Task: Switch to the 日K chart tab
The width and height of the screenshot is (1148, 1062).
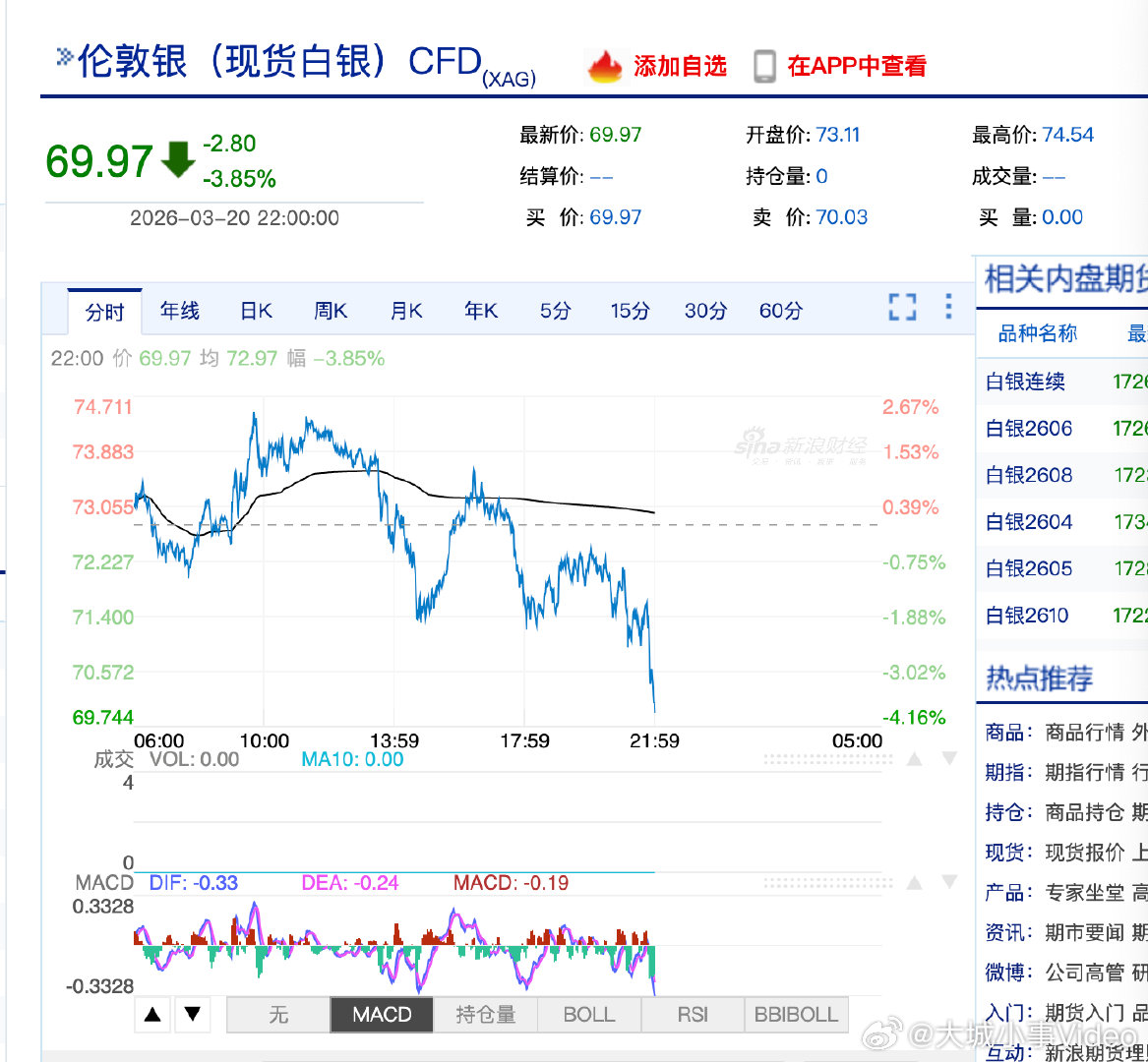Action: pos(254,310)
